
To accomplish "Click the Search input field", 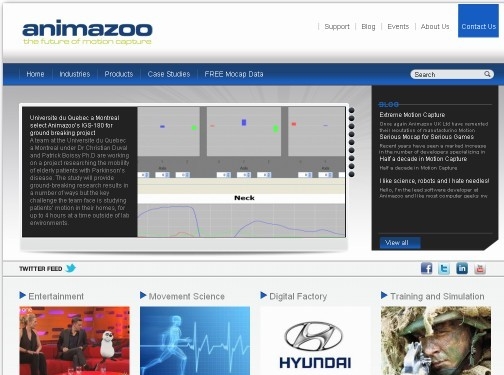I will tap(452, 74).
